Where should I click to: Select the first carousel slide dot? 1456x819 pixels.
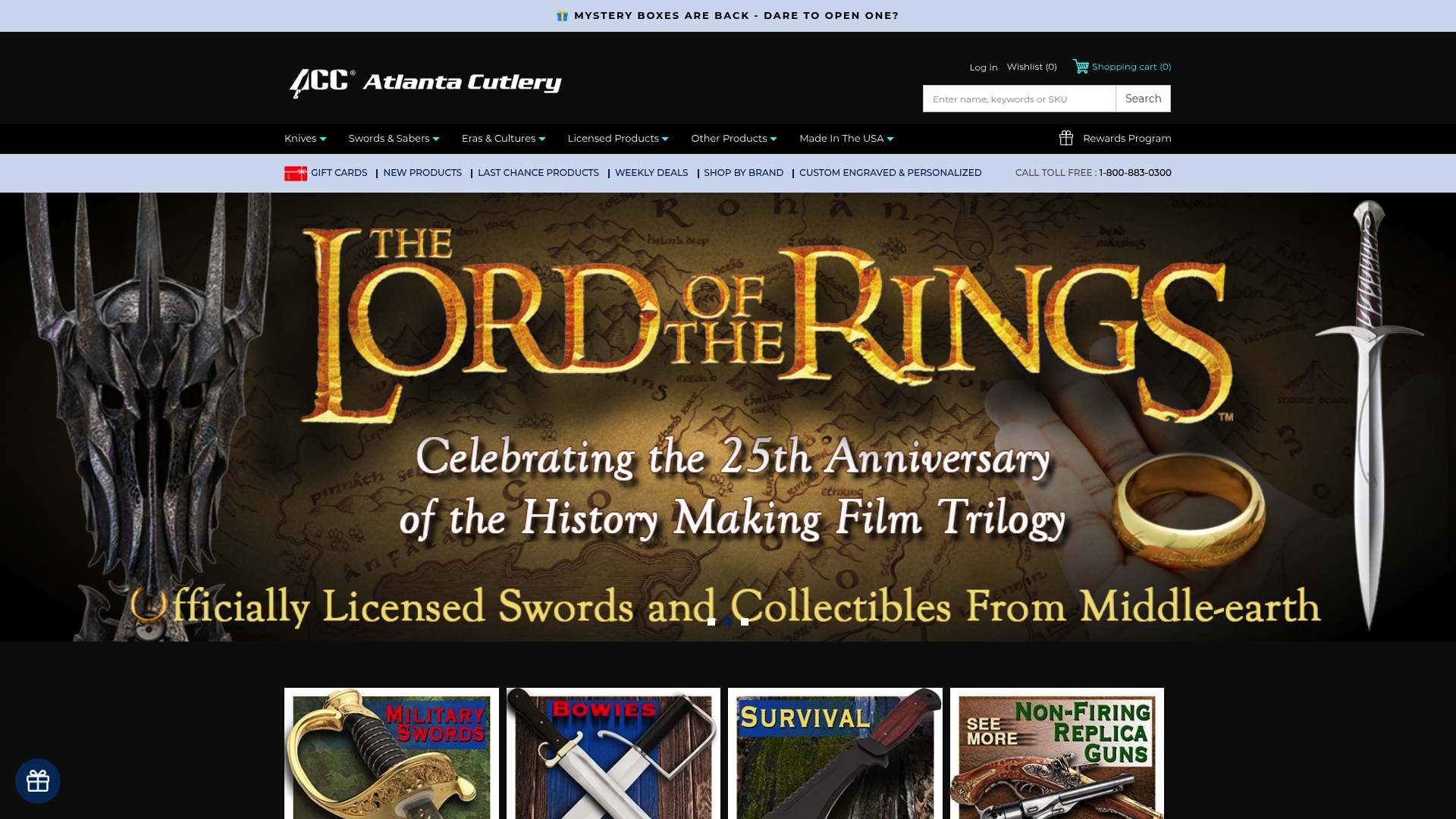click(x=711, y=622)
